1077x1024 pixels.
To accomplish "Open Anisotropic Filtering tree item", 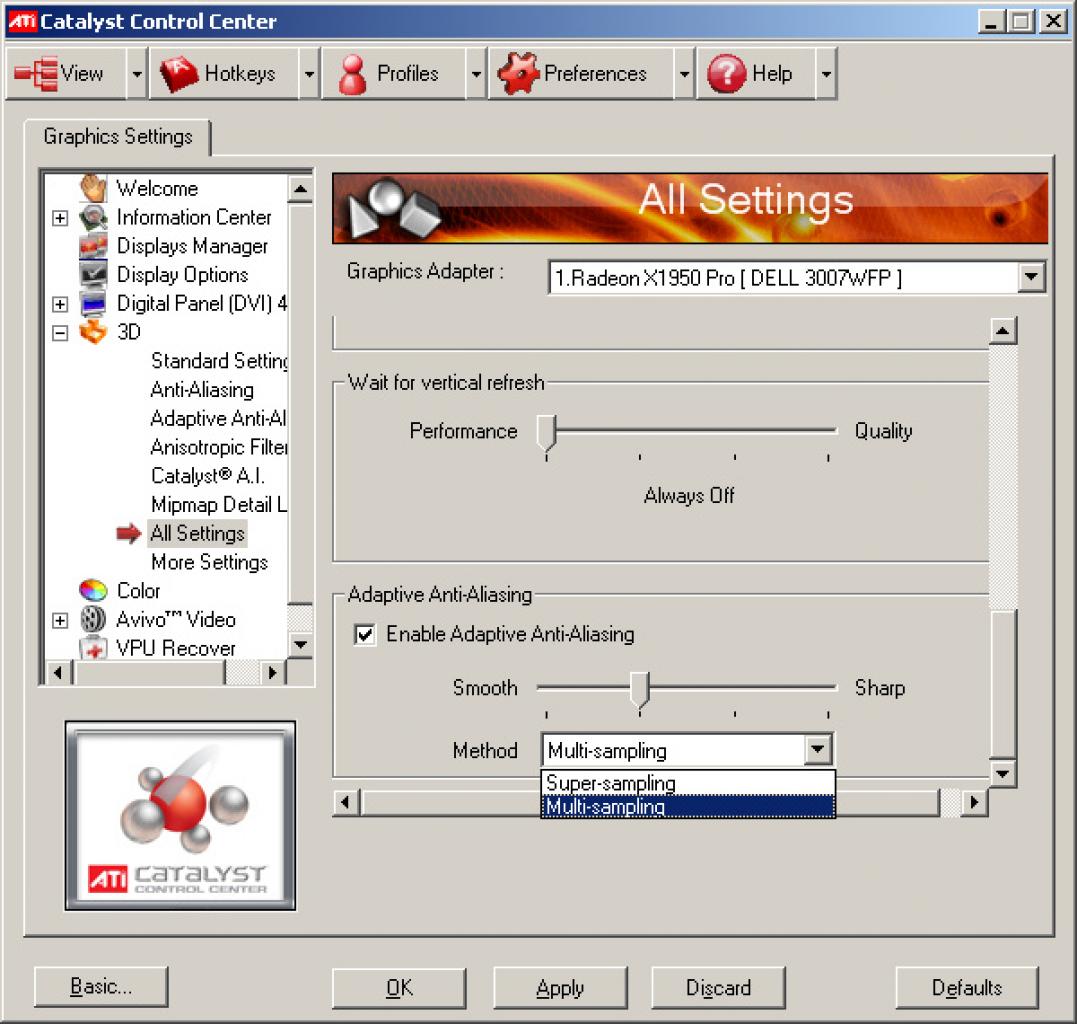I will [218, 447].
